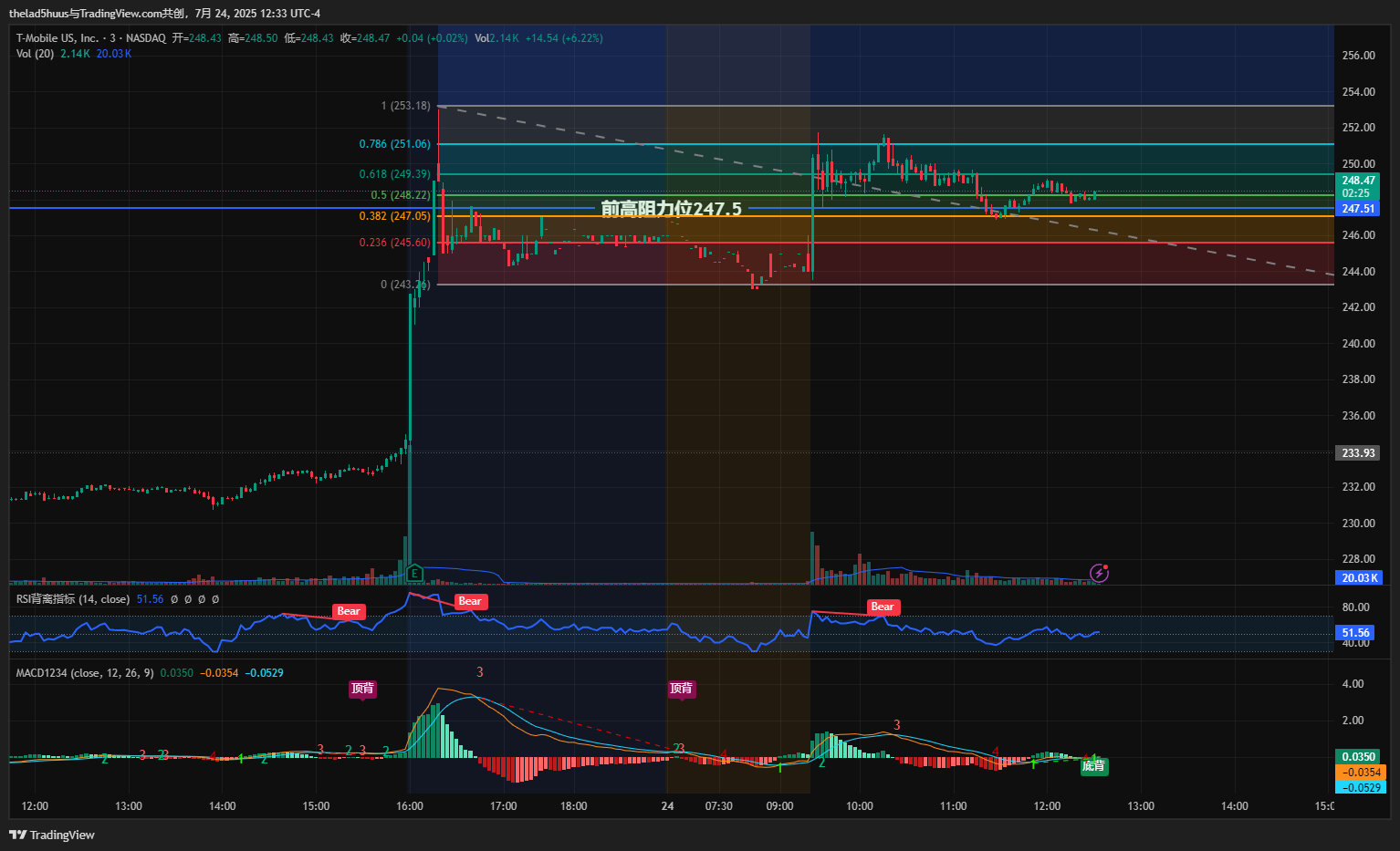The image size is (1400, 851).
Task: Click the blue 20.03K volume axis label
Action: [x=1360, y=578]
